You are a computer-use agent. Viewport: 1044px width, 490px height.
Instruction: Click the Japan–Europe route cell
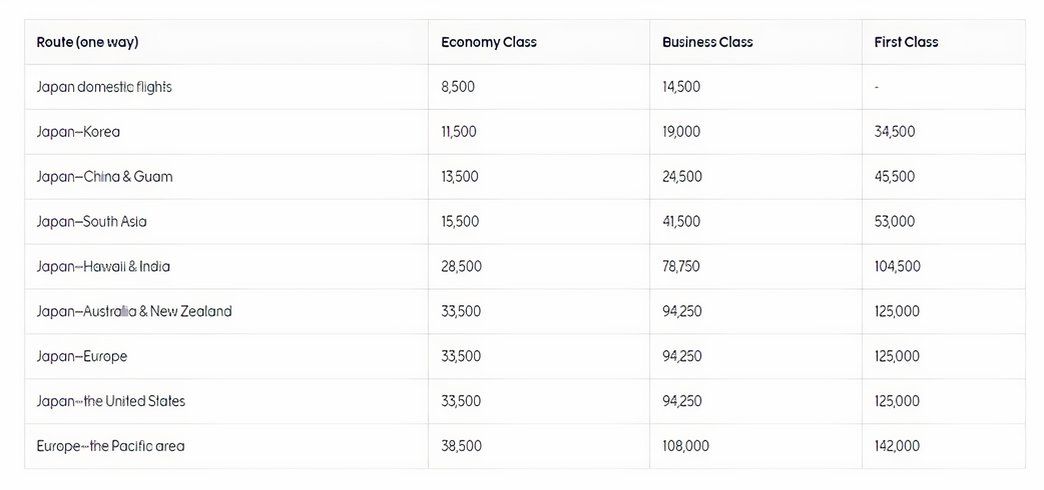(x=82, y=357)
